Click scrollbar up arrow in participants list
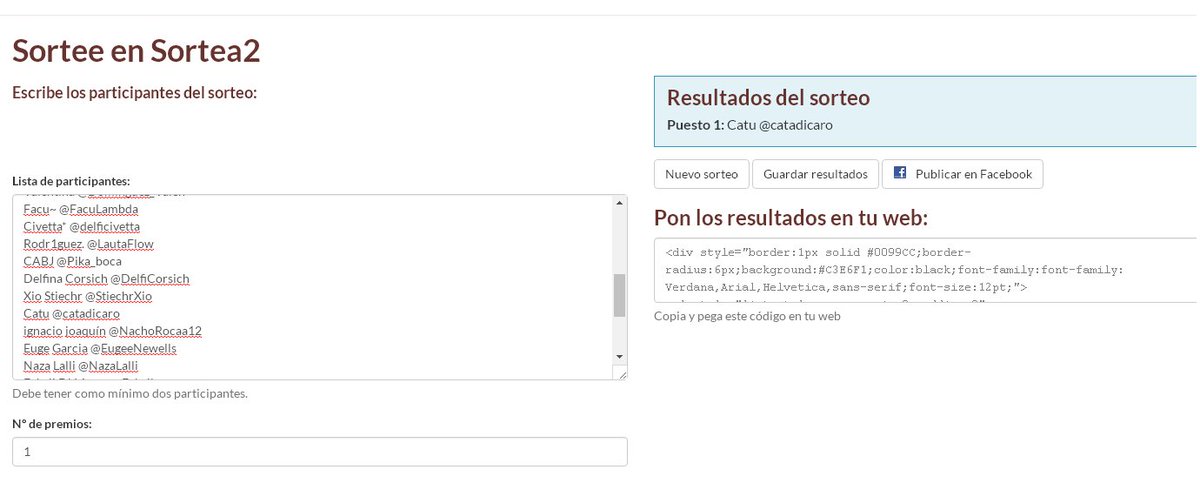The image size is (1200, 483). [619, 202]
